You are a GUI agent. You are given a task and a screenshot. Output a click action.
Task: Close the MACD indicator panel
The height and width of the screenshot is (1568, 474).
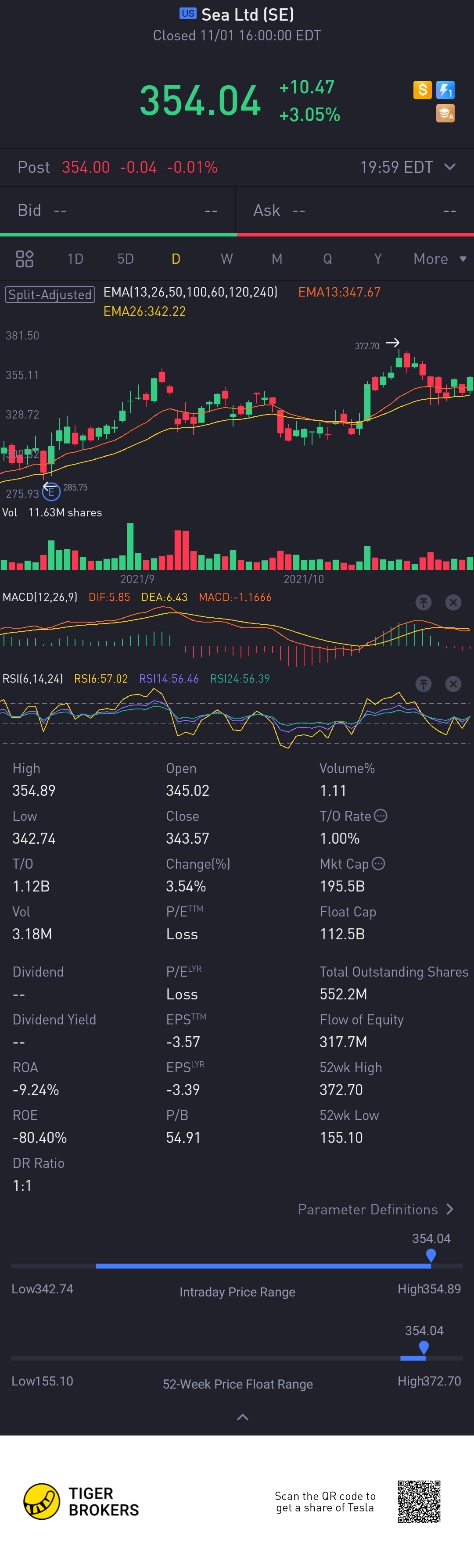pyautogui.click(x=453, y=602)
